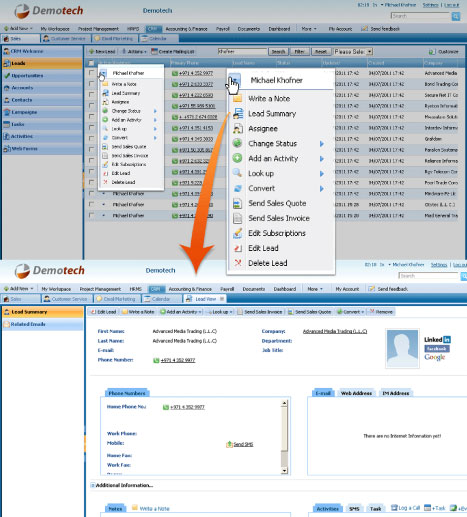Check the Pearl Trade row checkbox
Viewport: 467px width, 517px height.
click(x=91, y=182)
